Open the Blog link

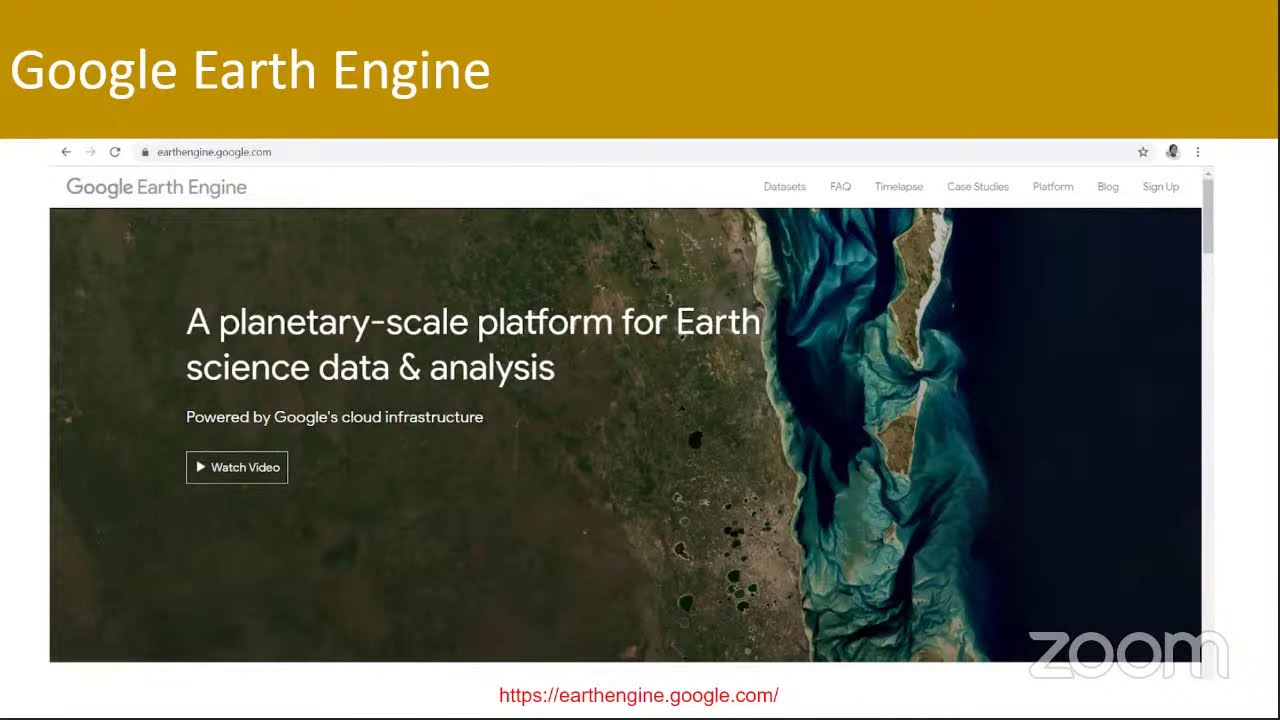pyautogui.click(x=1108, y=187)
